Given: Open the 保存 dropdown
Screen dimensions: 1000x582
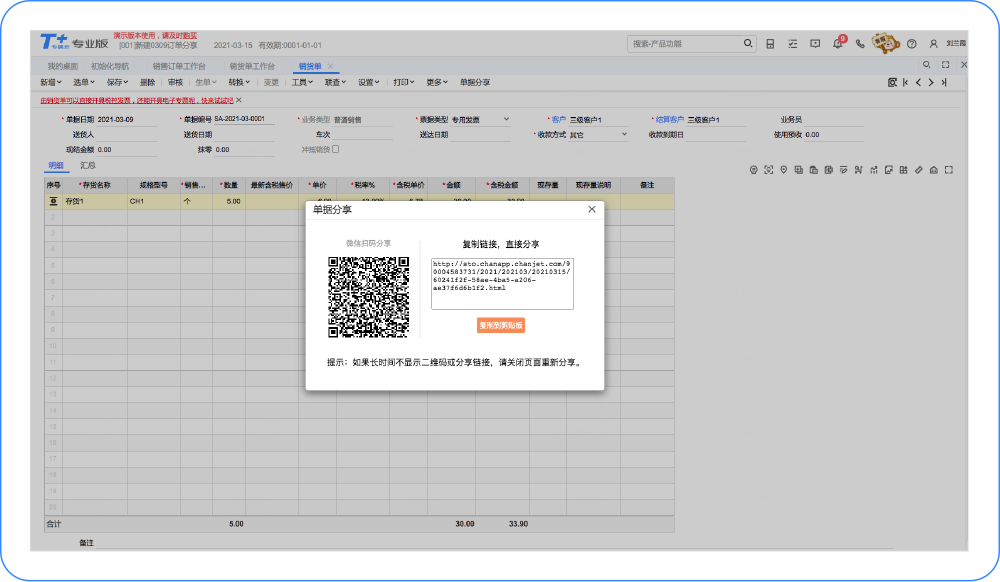Looking at the screenshot, I should pos(117,83).
